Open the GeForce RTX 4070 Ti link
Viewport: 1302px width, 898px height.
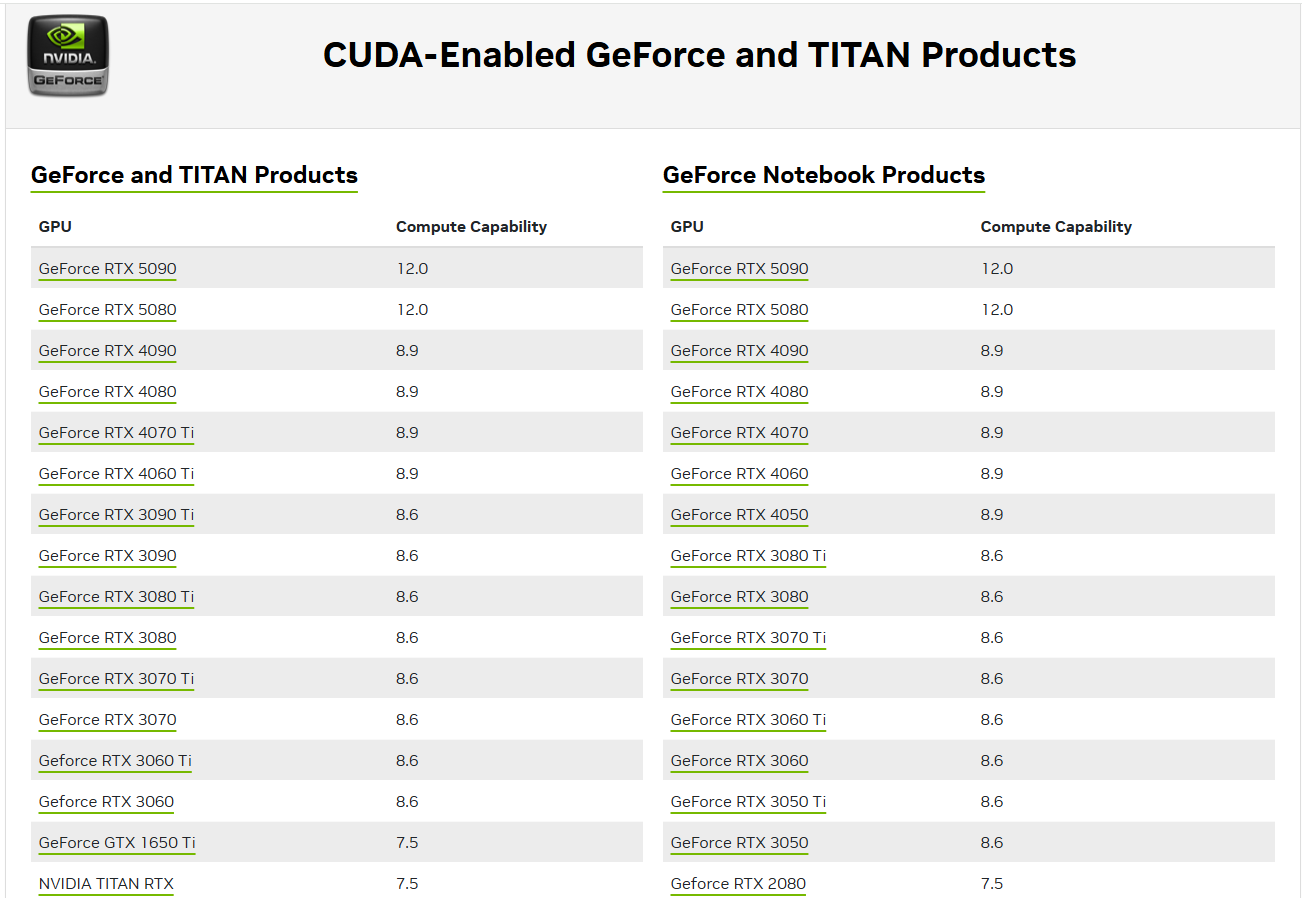pyautogui.click(x=116, y=432)
